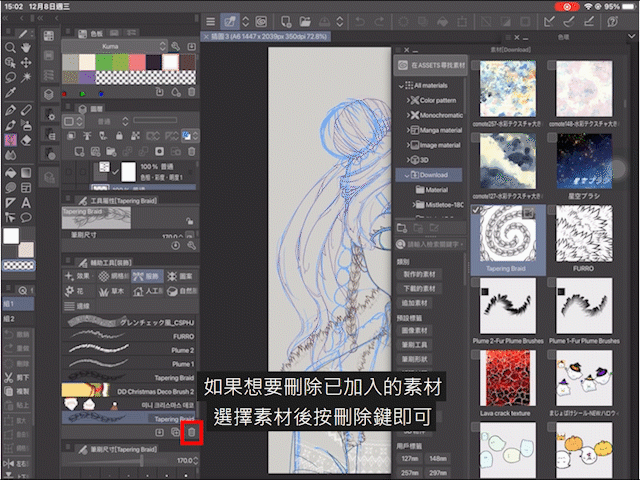Collapse the Download folder
Image resolution: width=640 pixels, height=480 pixels.
(x=407, y=175)
